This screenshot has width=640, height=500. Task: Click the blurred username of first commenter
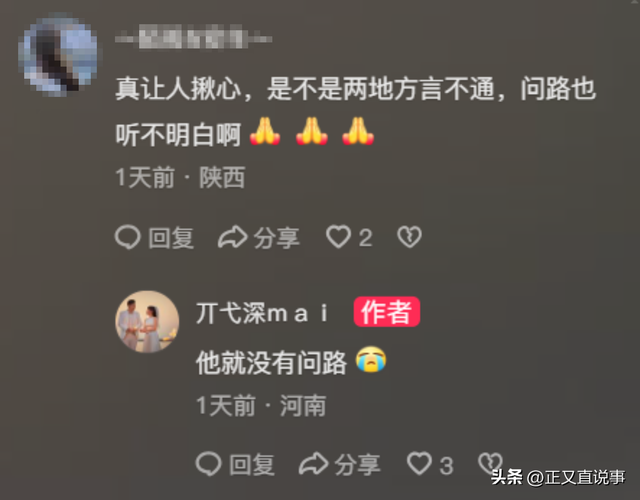[193, 39]
